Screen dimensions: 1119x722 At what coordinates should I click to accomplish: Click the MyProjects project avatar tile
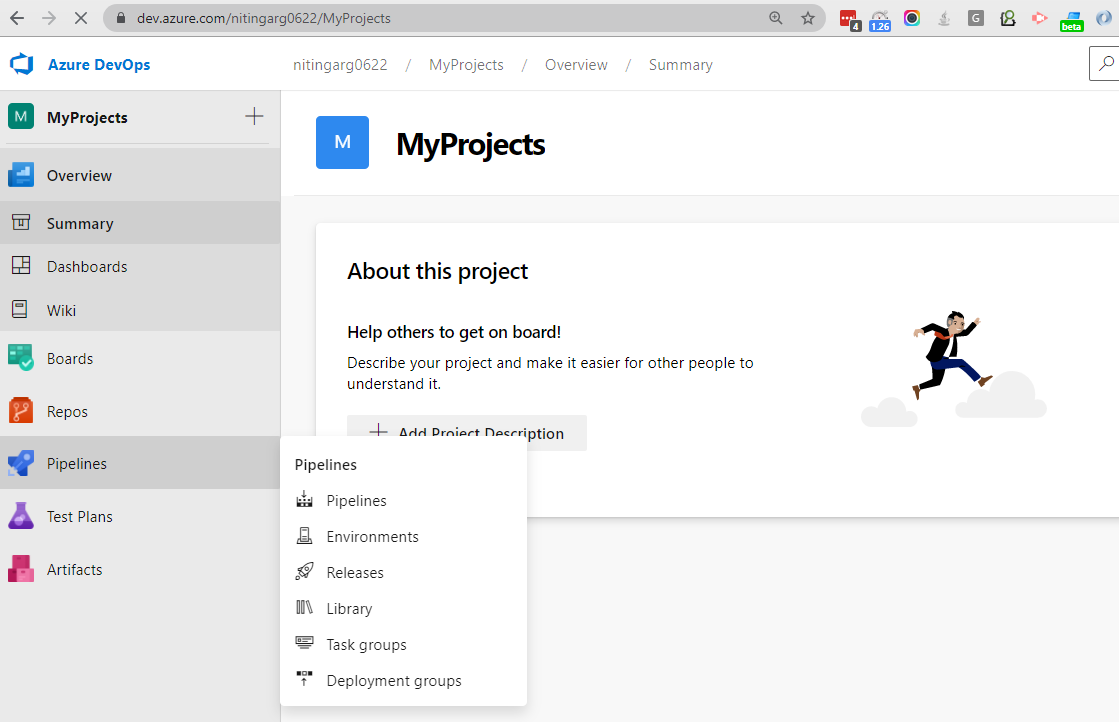click(x=342, y=142)
